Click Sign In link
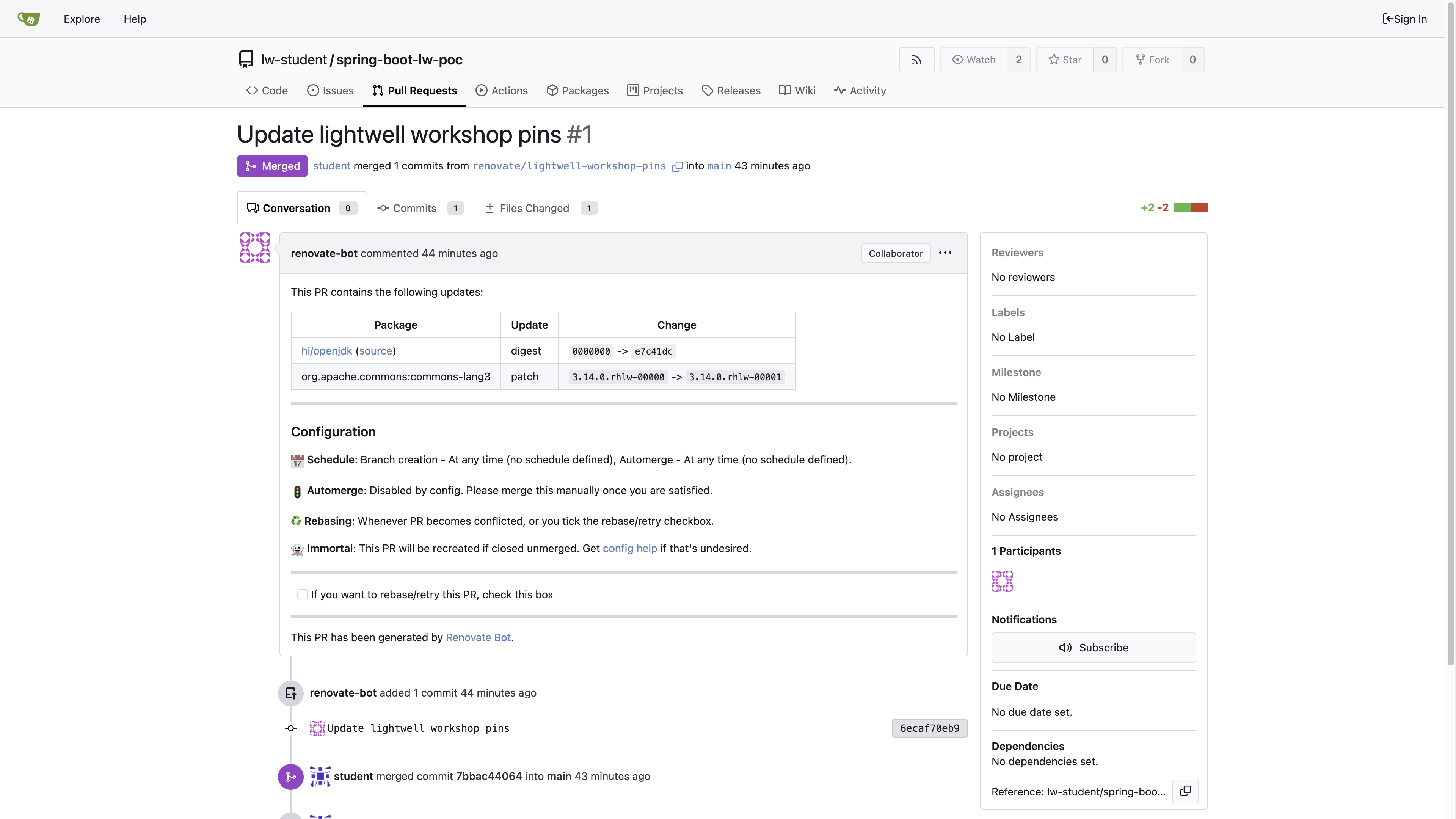Viewport: 1456px width, 819px height. pos(1404,19)
